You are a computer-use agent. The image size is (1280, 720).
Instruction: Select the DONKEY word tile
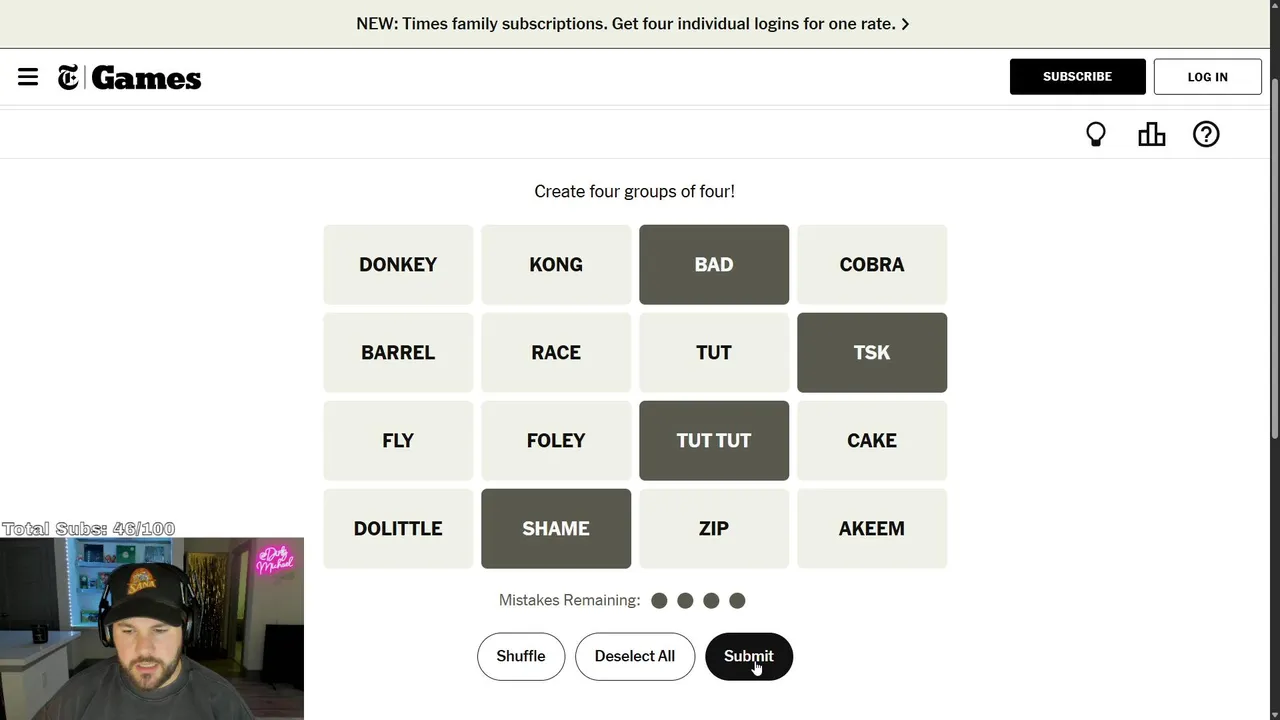pos(398,264)
